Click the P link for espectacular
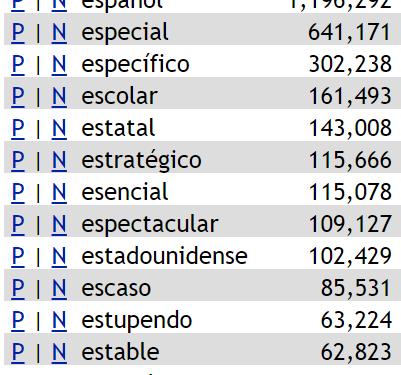The width and height of the screenshot is (401, 375). click(18, 224)
